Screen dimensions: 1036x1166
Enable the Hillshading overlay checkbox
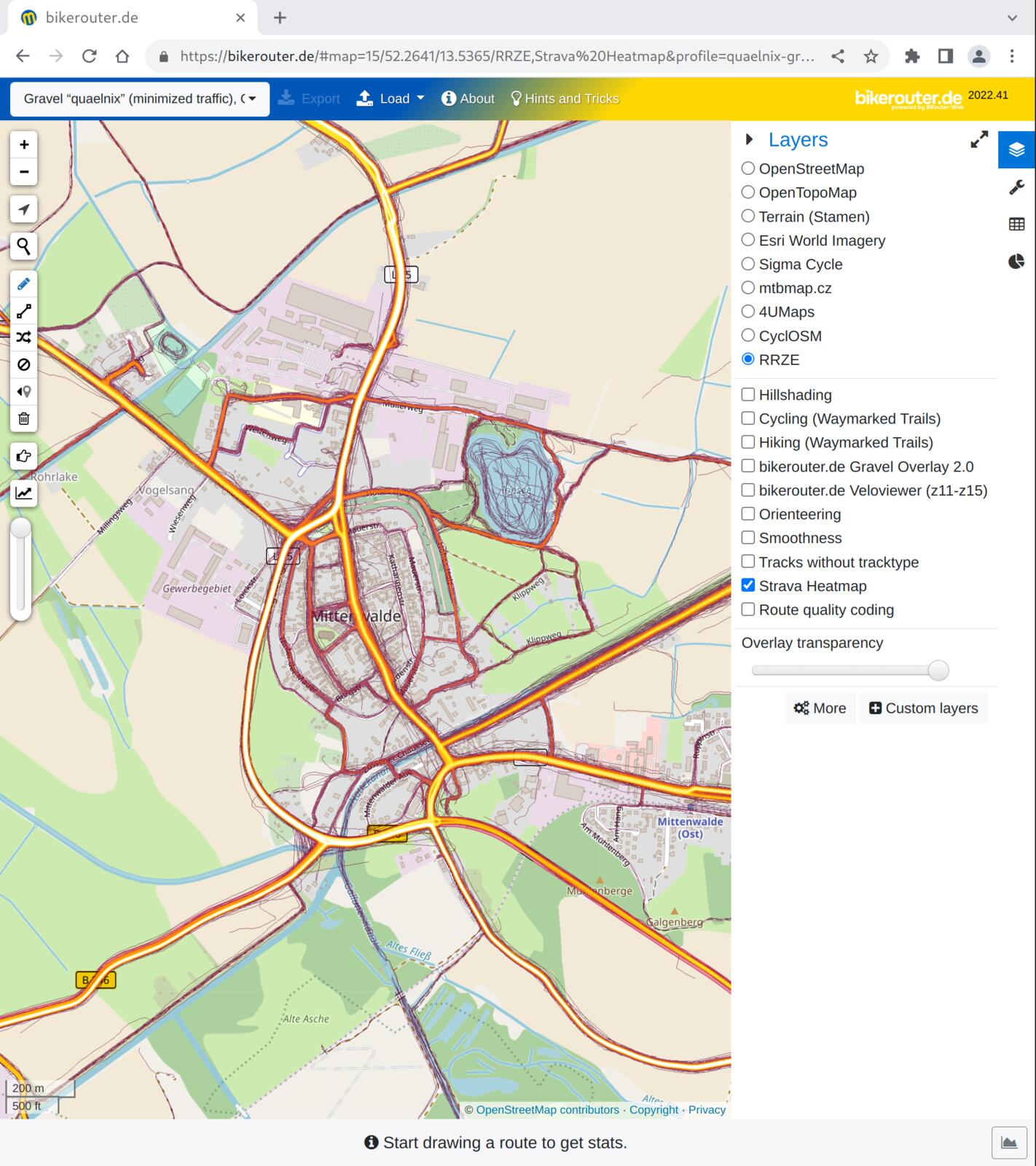tap(748, 395)
